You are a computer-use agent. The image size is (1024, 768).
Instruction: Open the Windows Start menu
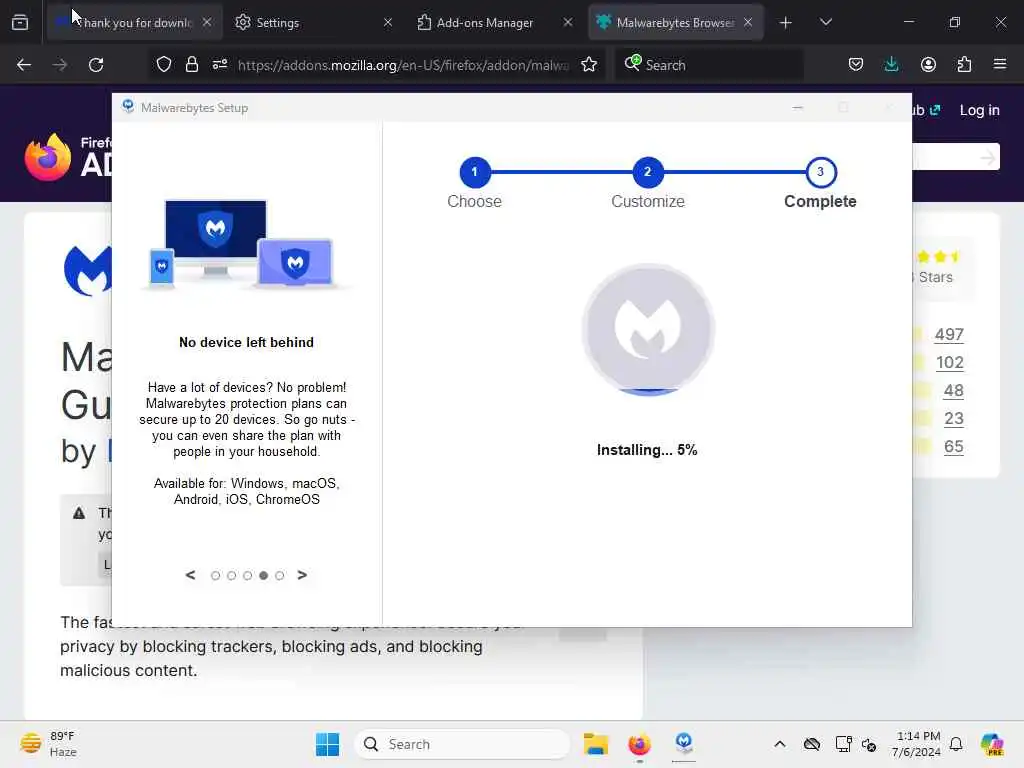tap(327, 744)
